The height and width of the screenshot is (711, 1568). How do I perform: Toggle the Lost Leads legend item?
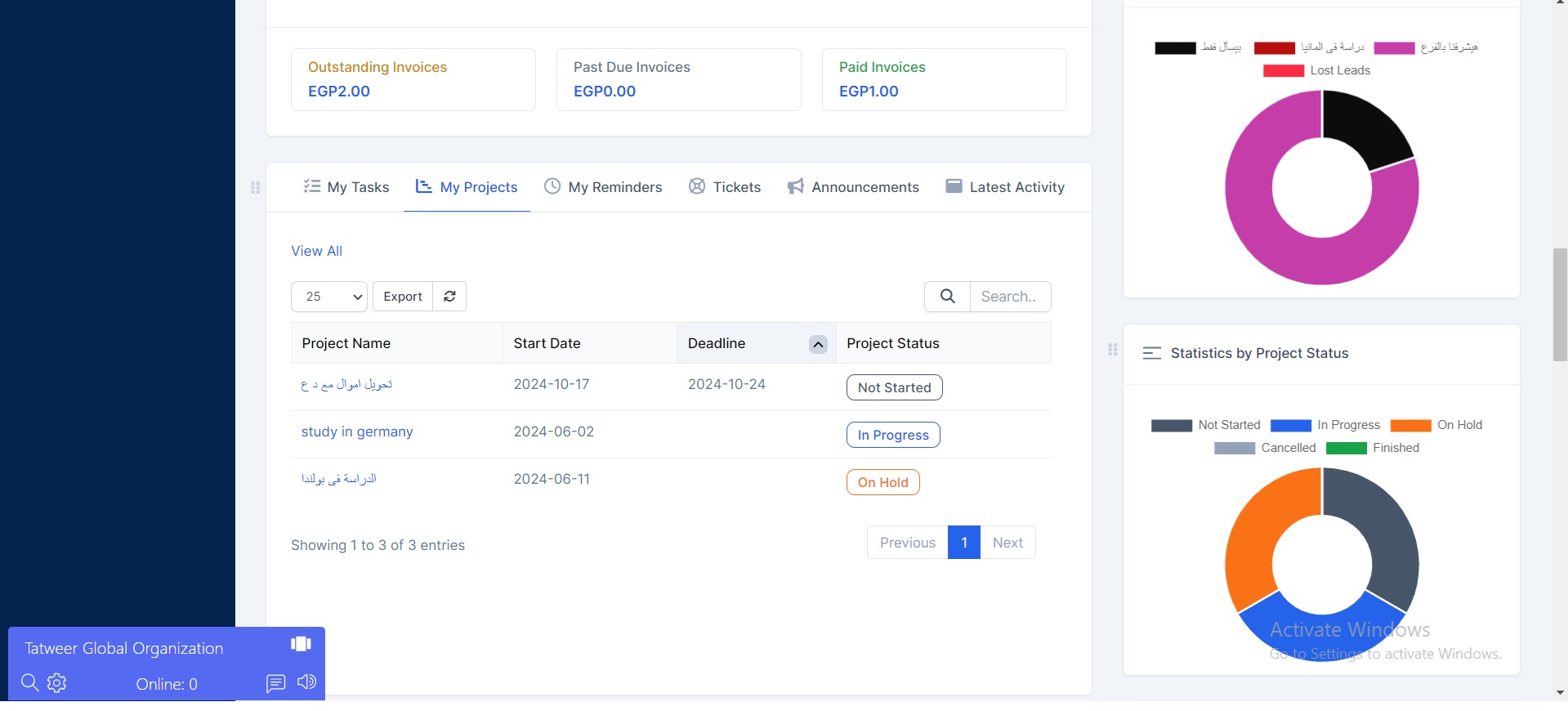(1316, 70)
